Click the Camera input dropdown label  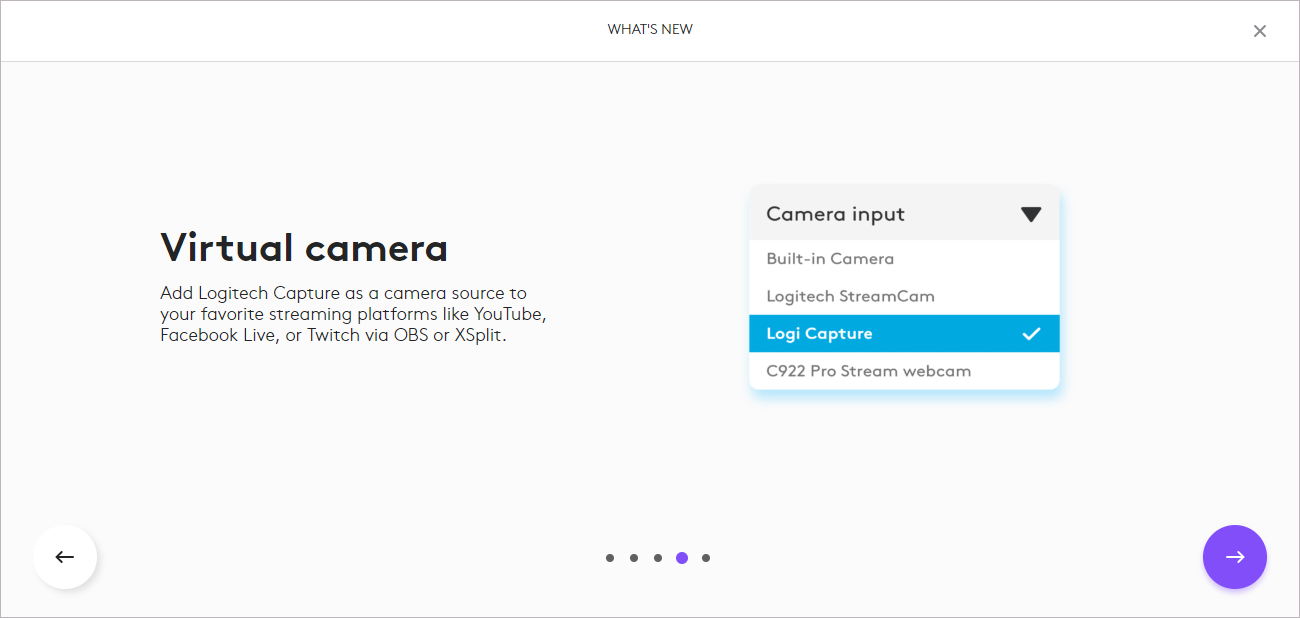click(x=835, y=214)
